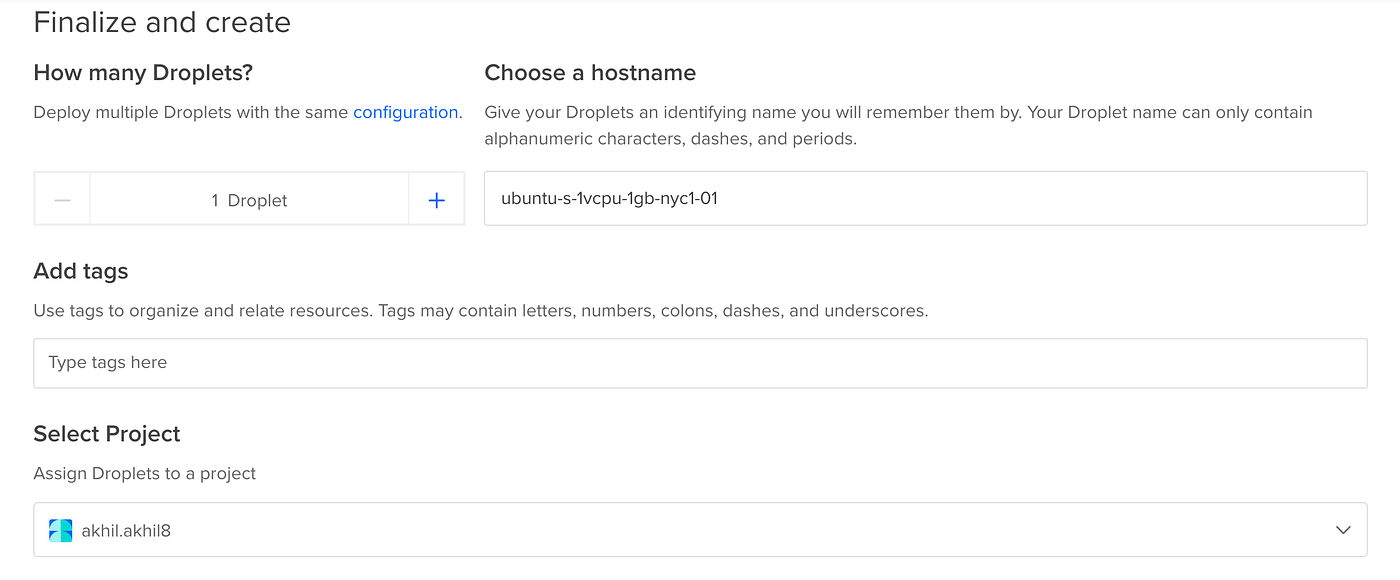Decrease the Droplet count with minus button
The height and width of the screenshot is (580, 1400).
click(62, 200)
